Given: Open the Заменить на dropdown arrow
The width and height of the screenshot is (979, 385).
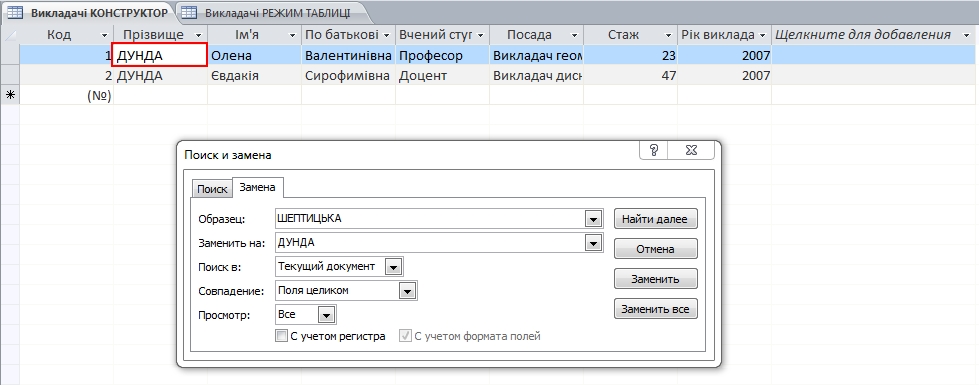Looking at the screenshot, I should 593,243.
